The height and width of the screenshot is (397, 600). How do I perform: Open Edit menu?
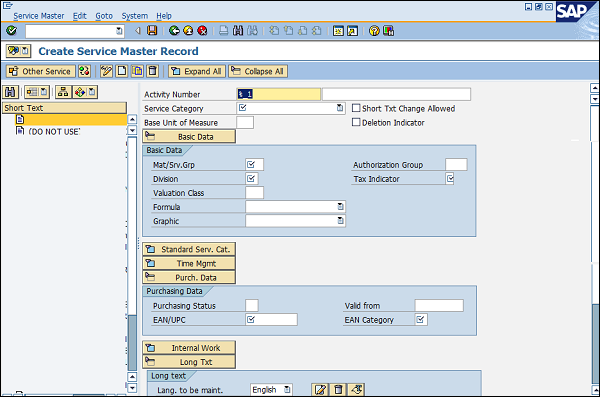pyautogui.click(x=80, y=16)
